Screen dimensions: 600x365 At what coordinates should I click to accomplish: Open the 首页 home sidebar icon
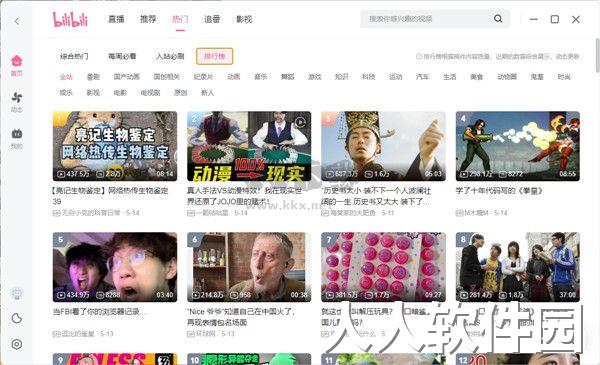16,65
